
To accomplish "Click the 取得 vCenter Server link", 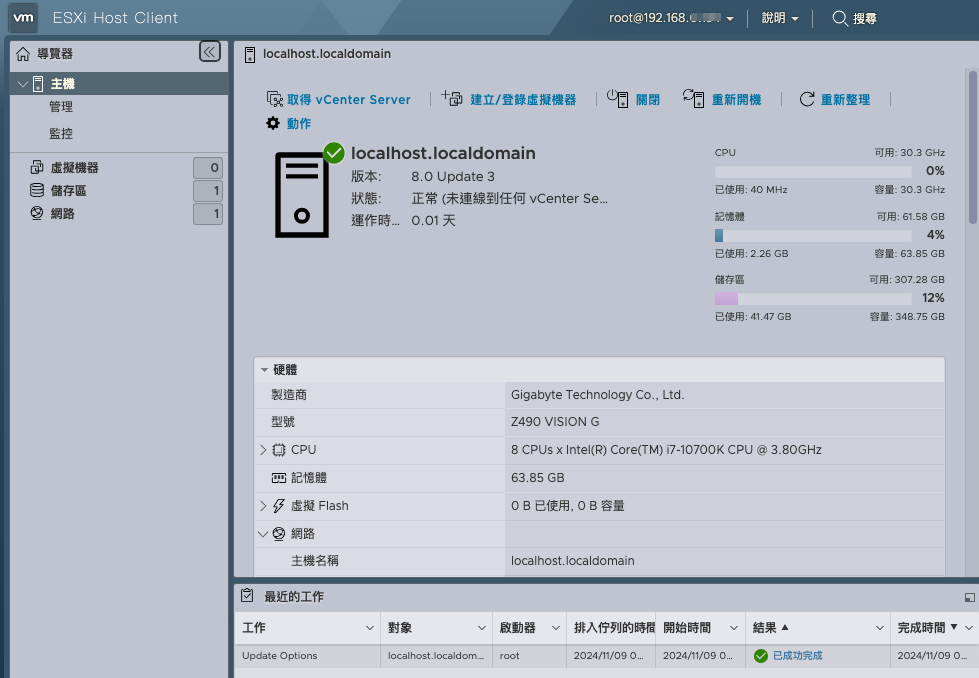I will (348, 99).
